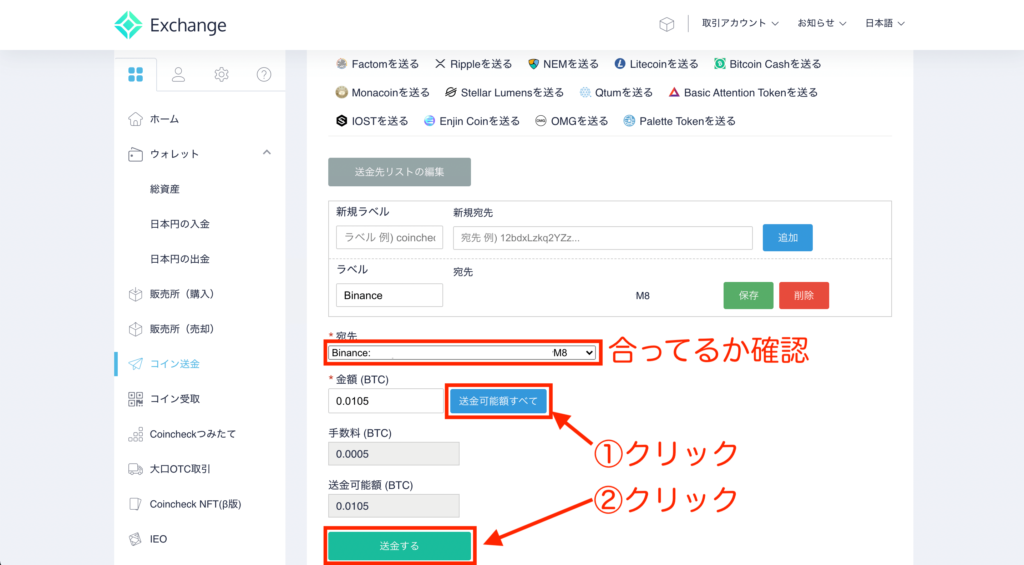Click the NEM shield icon
1024x565 pixels.
[x=534, y=64]
